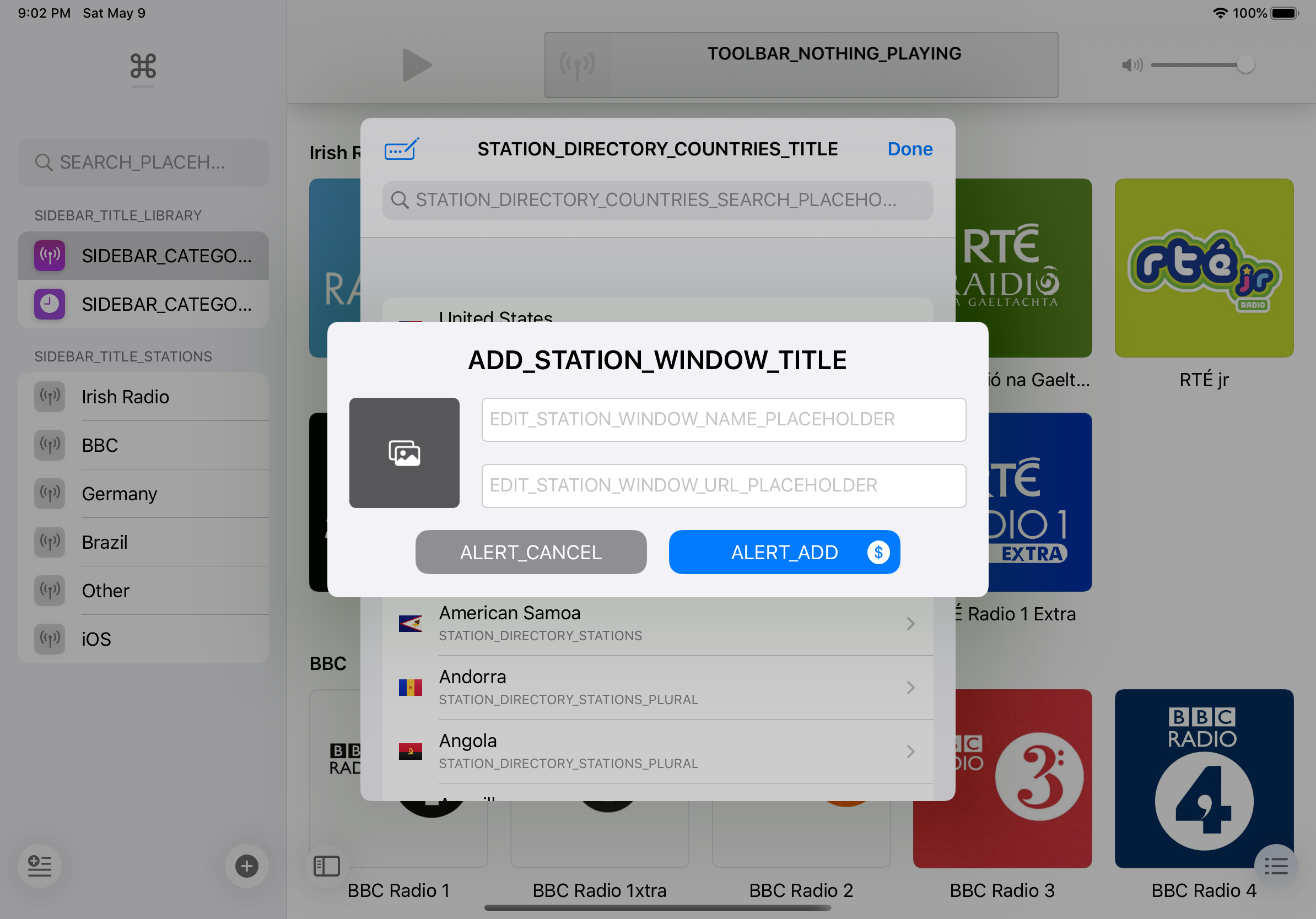Click the command key icon atop sidebar
Image resolution: width=1316 pixels, height=919 pixels.
pyautogui.click(x=143, y=67)
